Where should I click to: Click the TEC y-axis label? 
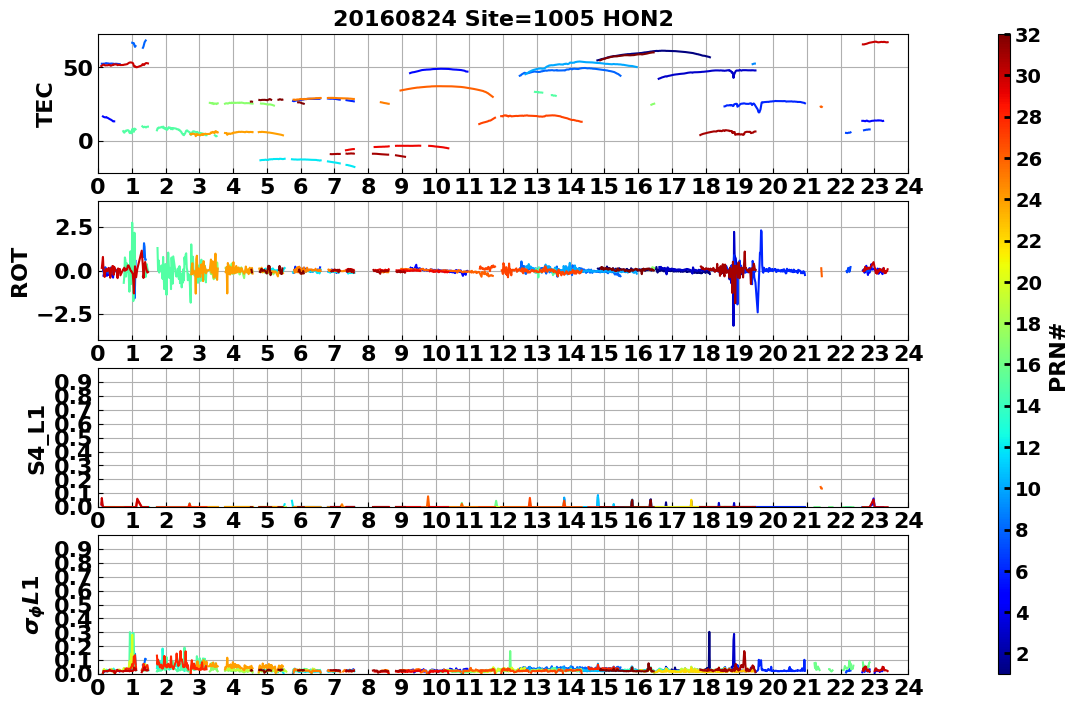45,104
